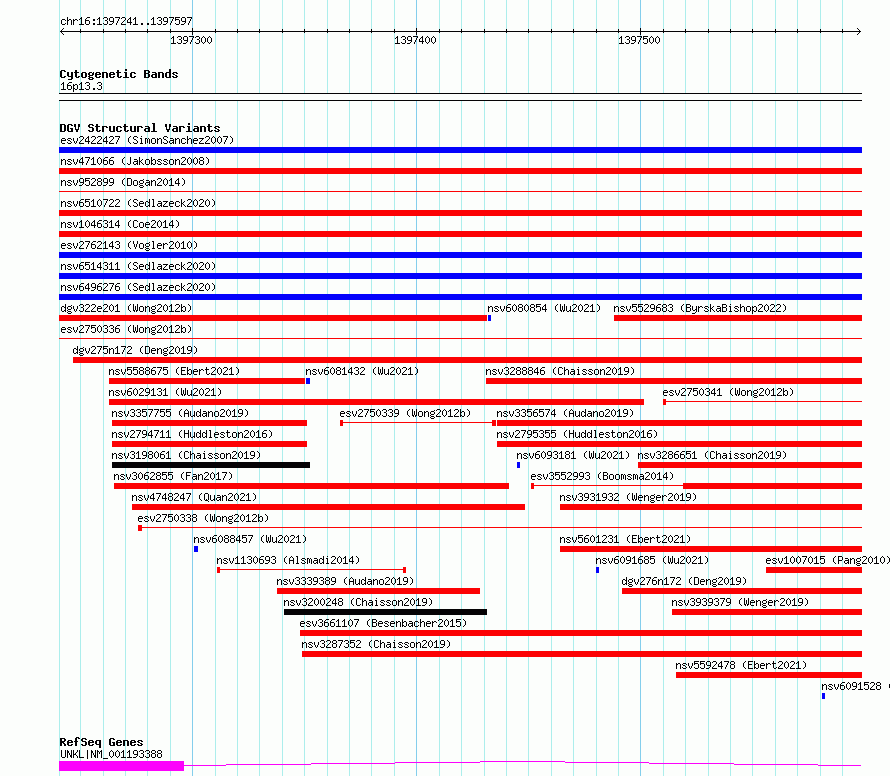The height and width of the screenshot is (776, 890).
Task: Click ruler position 1397300
Action: coord(191,40)
